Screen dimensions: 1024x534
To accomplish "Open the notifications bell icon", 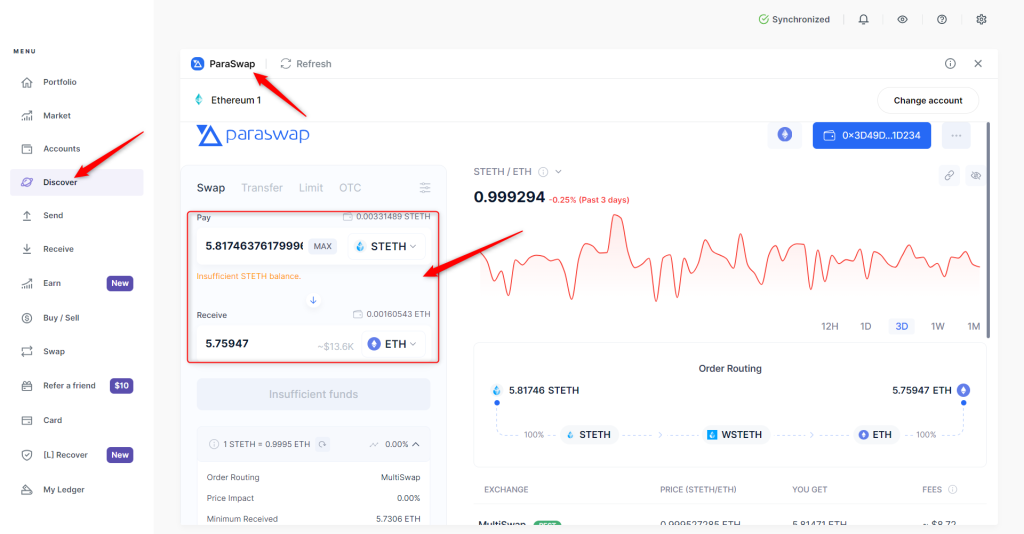I will [863, 19].
